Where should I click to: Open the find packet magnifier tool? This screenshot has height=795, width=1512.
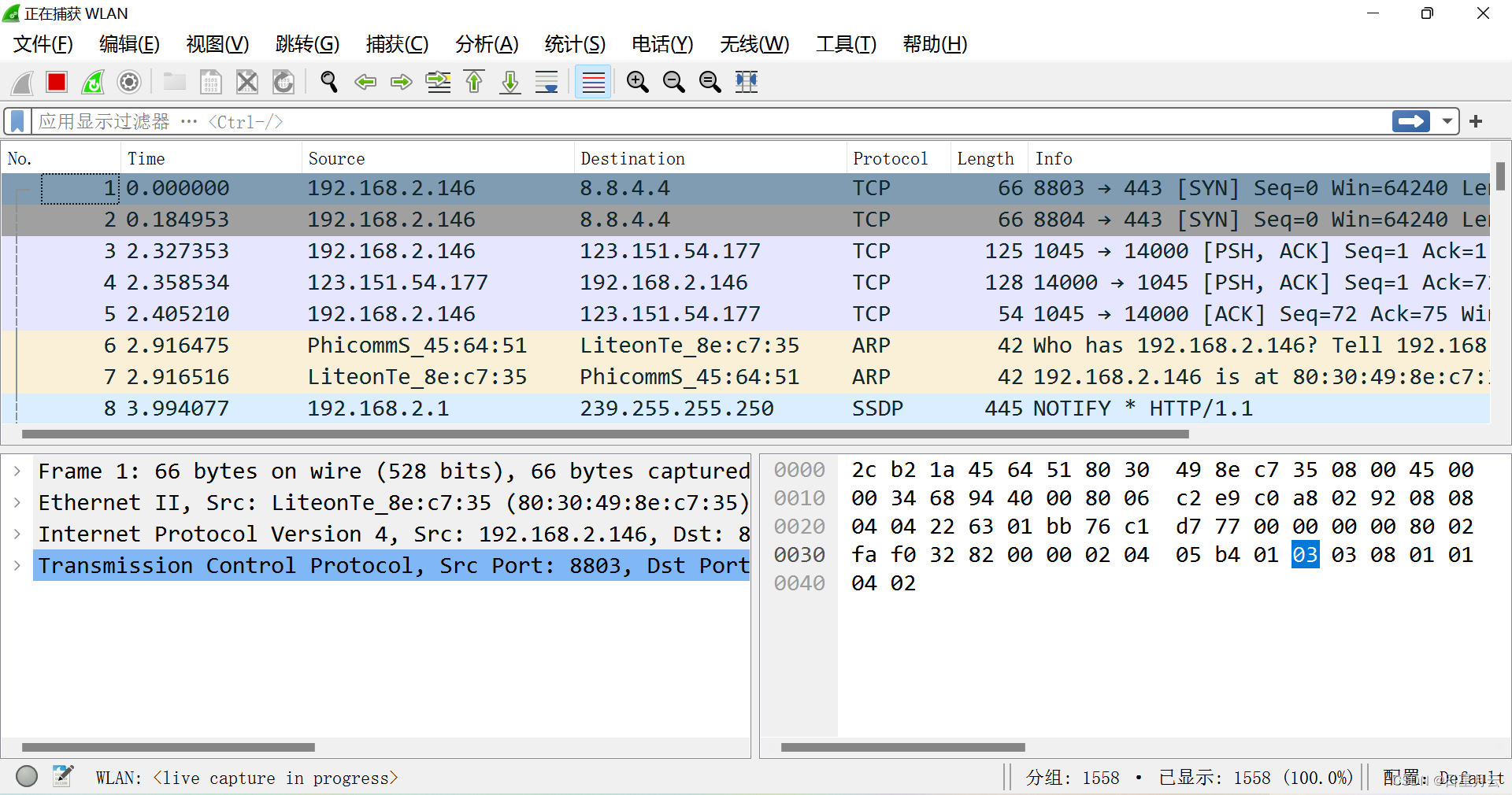tap(329, 82)
